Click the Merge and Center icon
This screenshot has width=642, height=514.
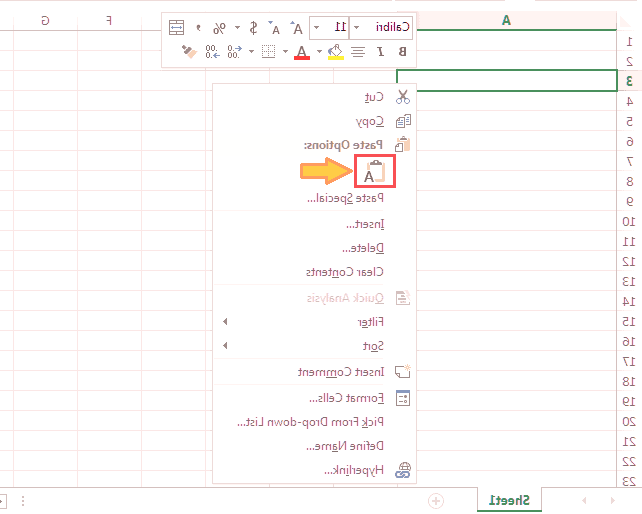(x=176, y=27)
